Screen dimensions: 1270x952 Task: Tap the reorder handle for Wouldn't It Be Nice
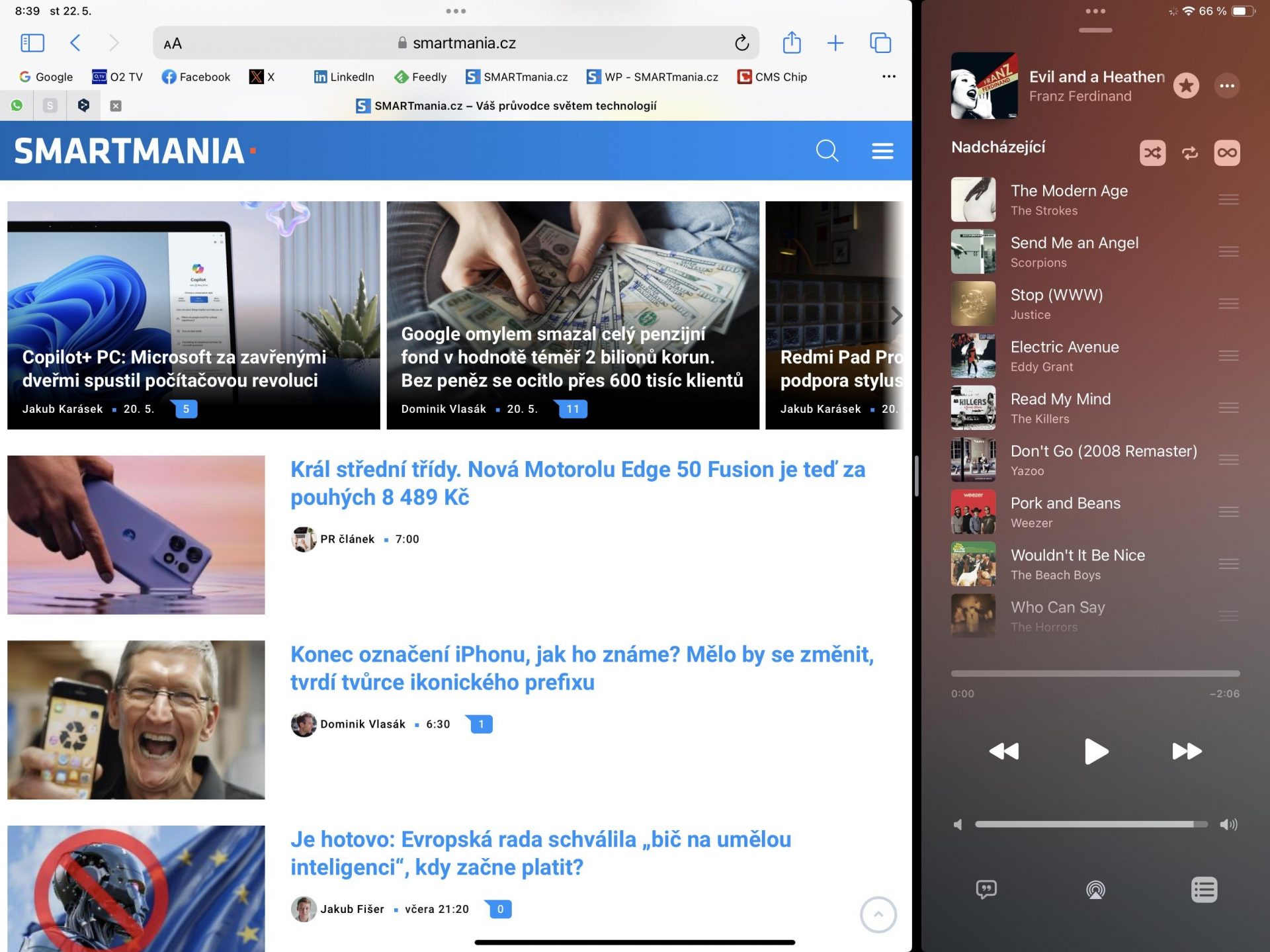point(1228,564)
